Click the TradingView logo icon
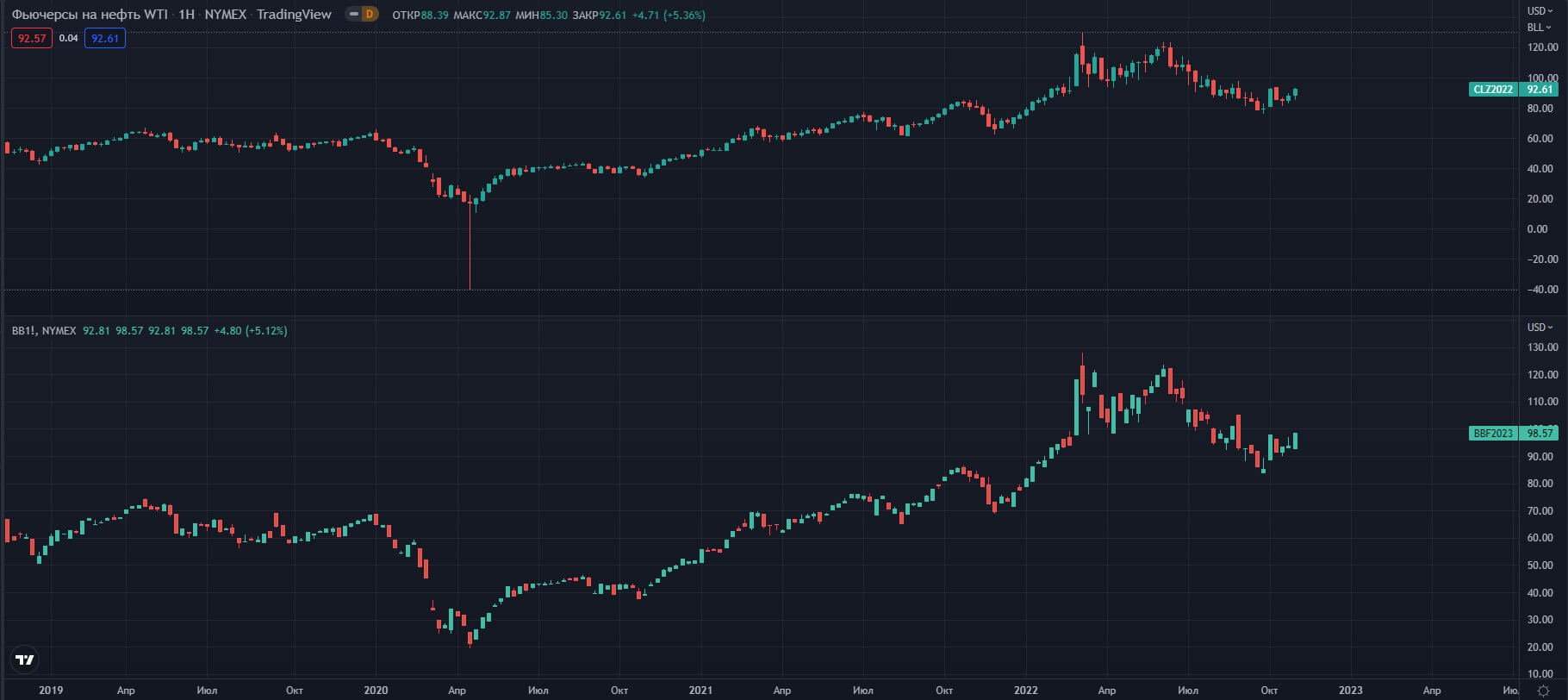Image resolution: width=1568 pixels, height=700 pixels. point(26,659)
